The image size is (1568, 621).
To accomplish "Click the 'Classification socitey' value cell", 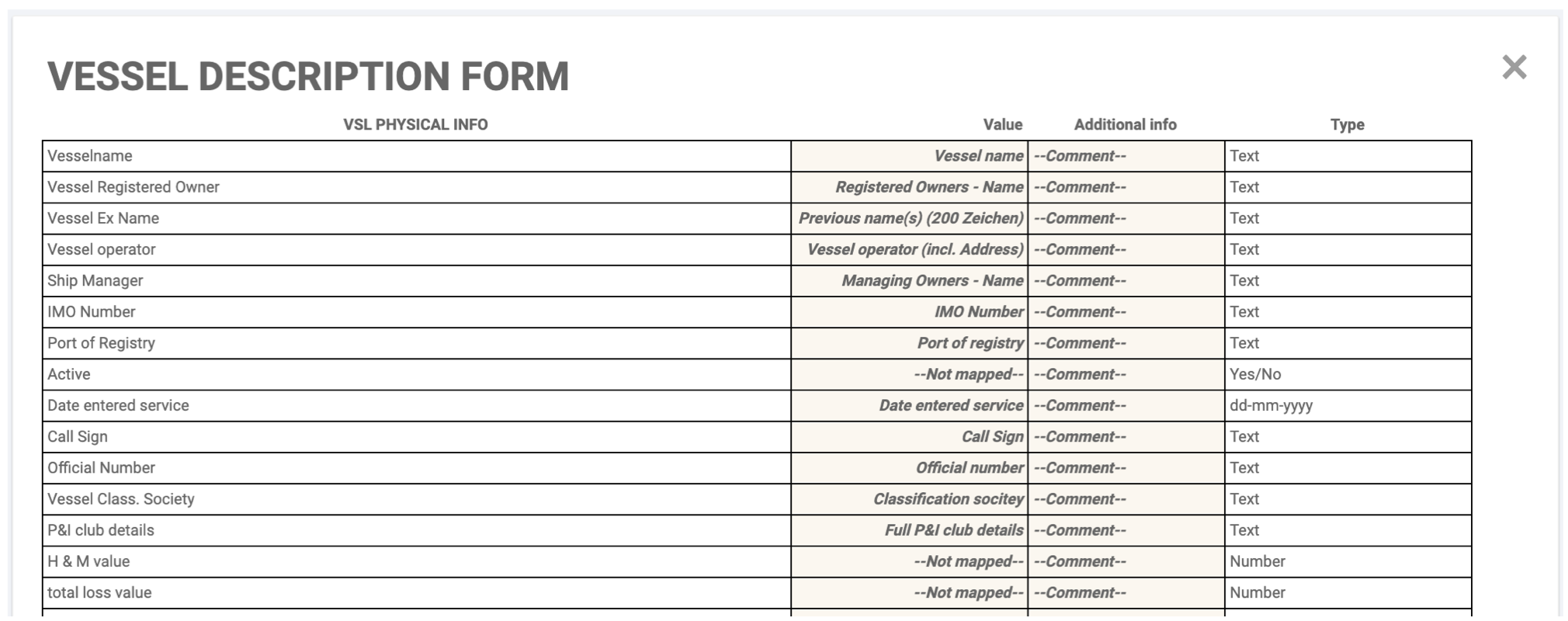I will click(948, 499).
